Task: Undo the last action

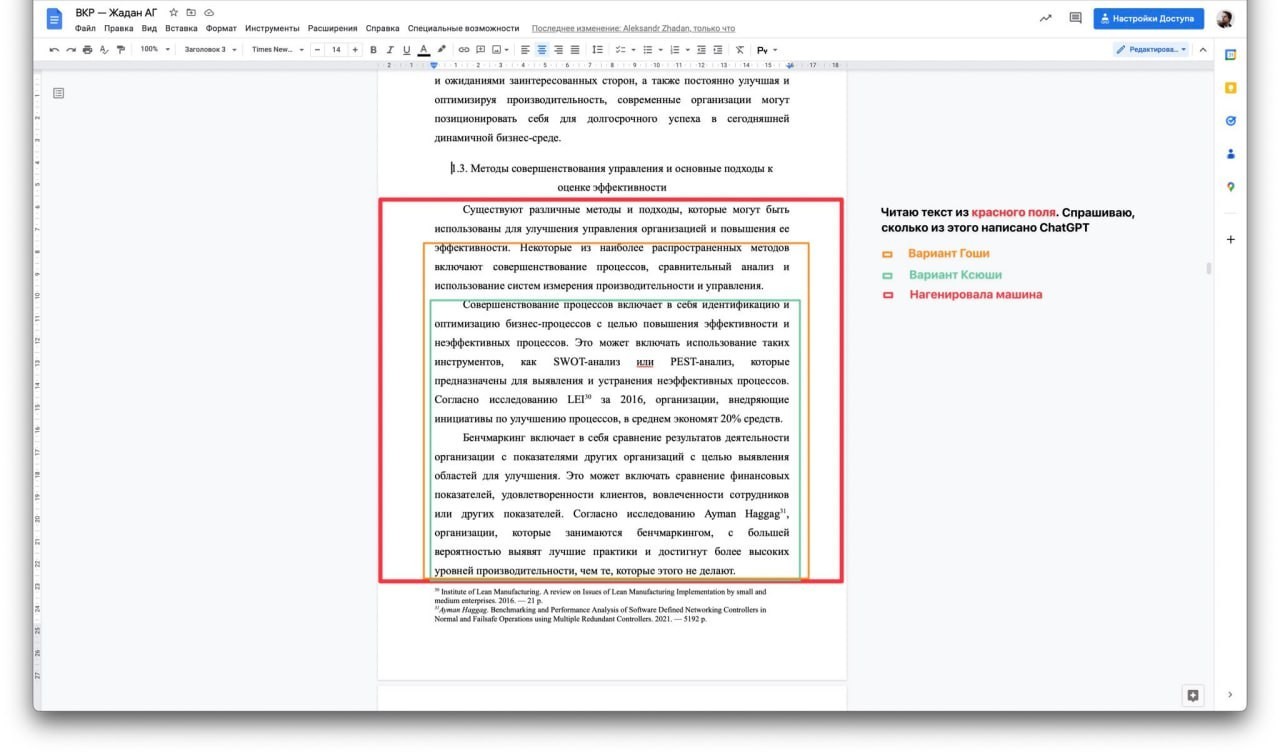Action: pyautogui.click(x=54, y=50)
